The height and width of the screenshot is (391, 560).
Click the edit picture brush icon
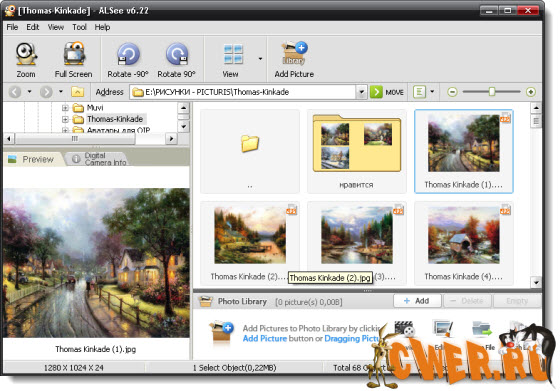[443, 329]
